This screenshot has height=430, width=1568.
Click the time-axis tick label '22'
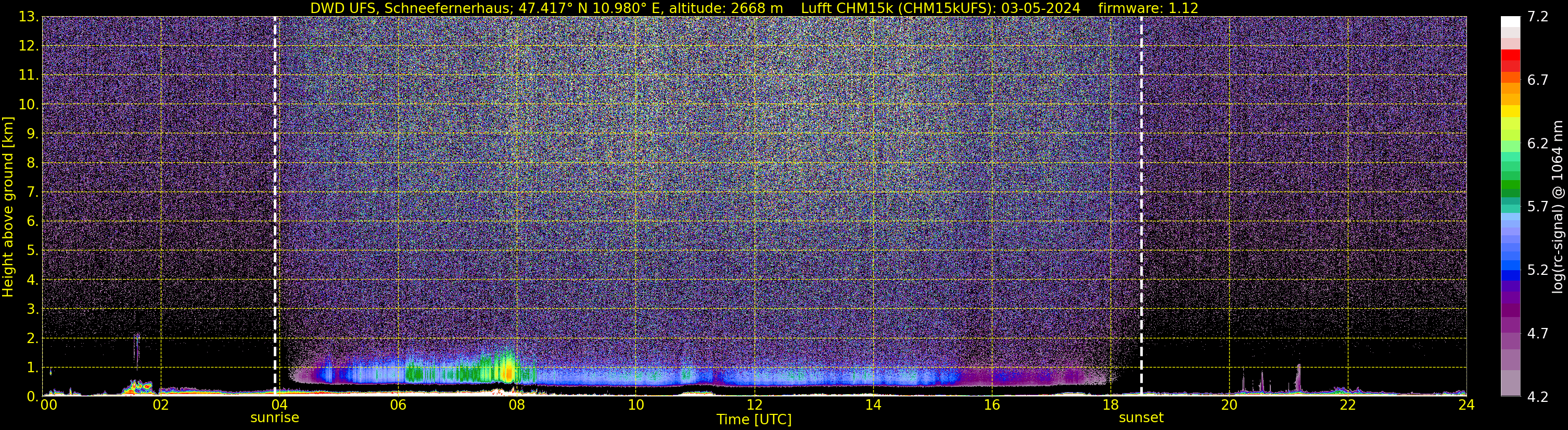click(x=1348, y=405)
